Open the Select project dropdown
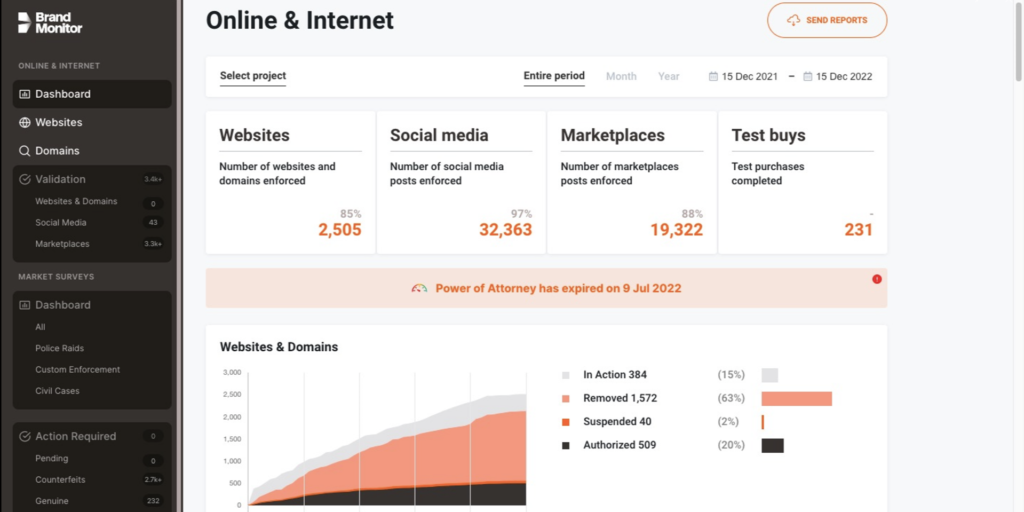 pyautogui.click(x=253, y=76)
